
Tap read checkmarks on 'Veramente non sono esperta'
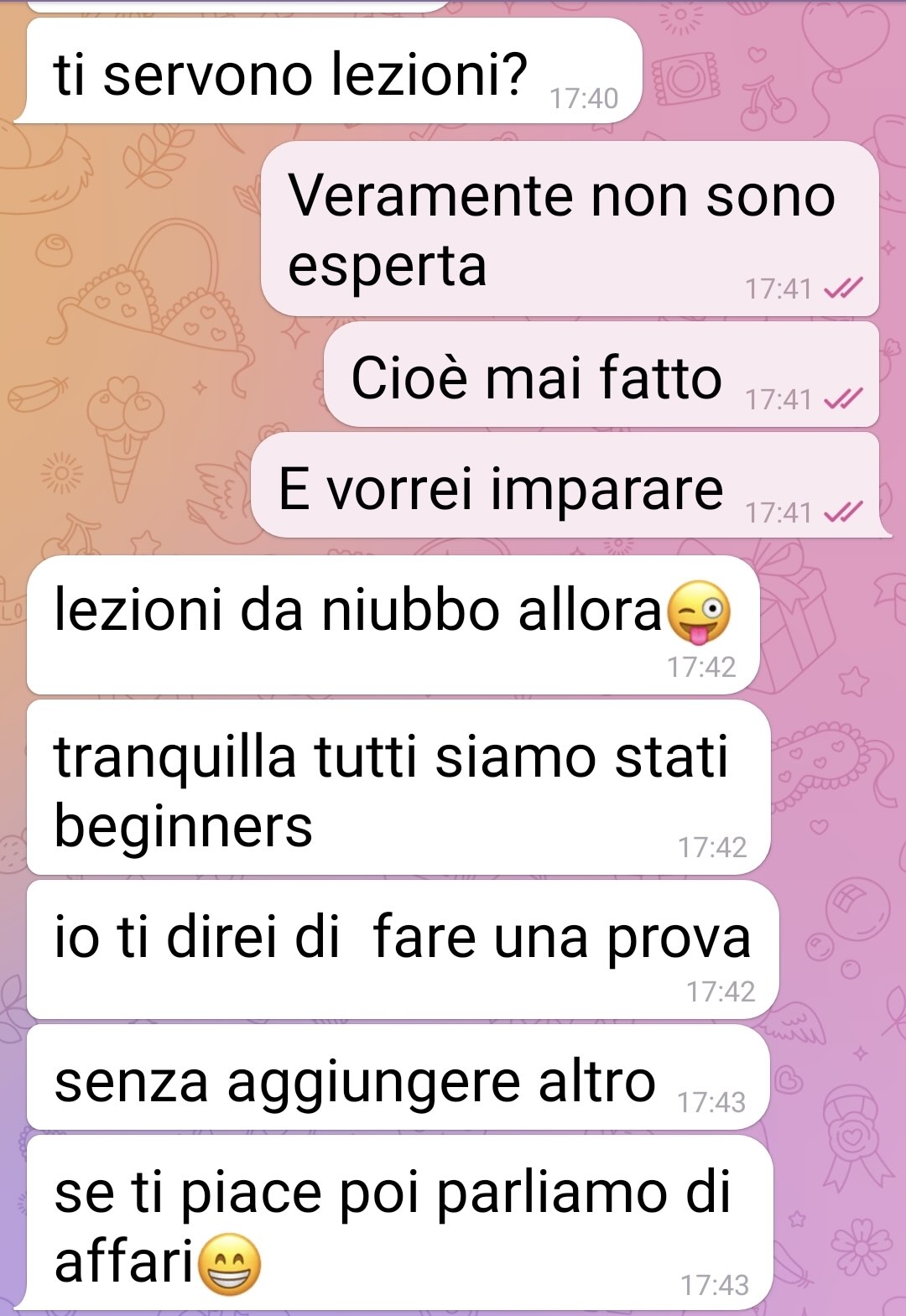click(843, 289)
